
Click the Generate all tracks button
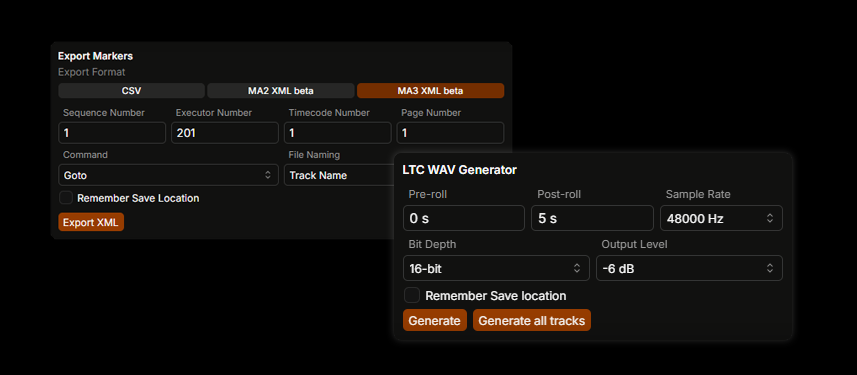532,320
